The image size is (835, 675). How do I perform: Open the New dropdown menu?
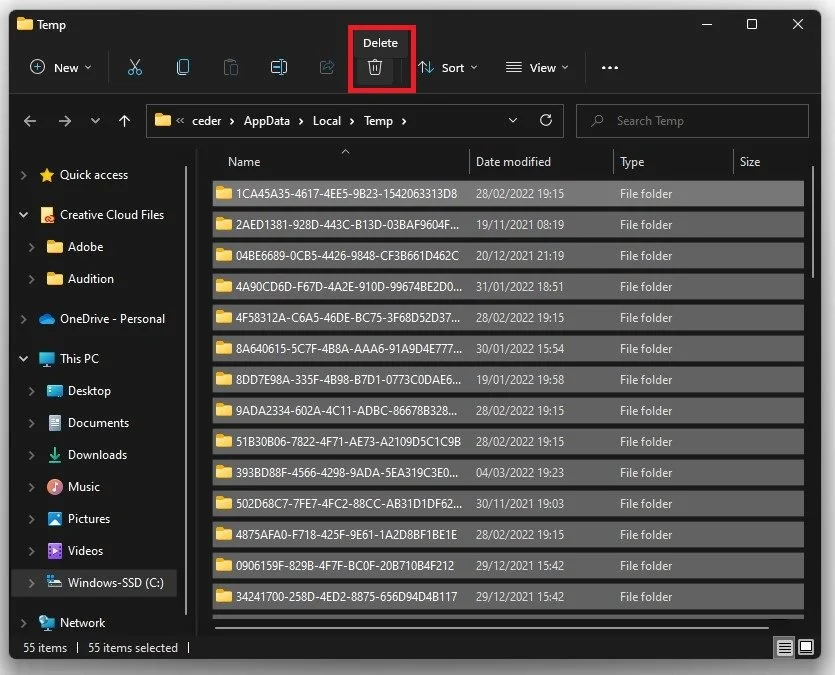point(60,68)
